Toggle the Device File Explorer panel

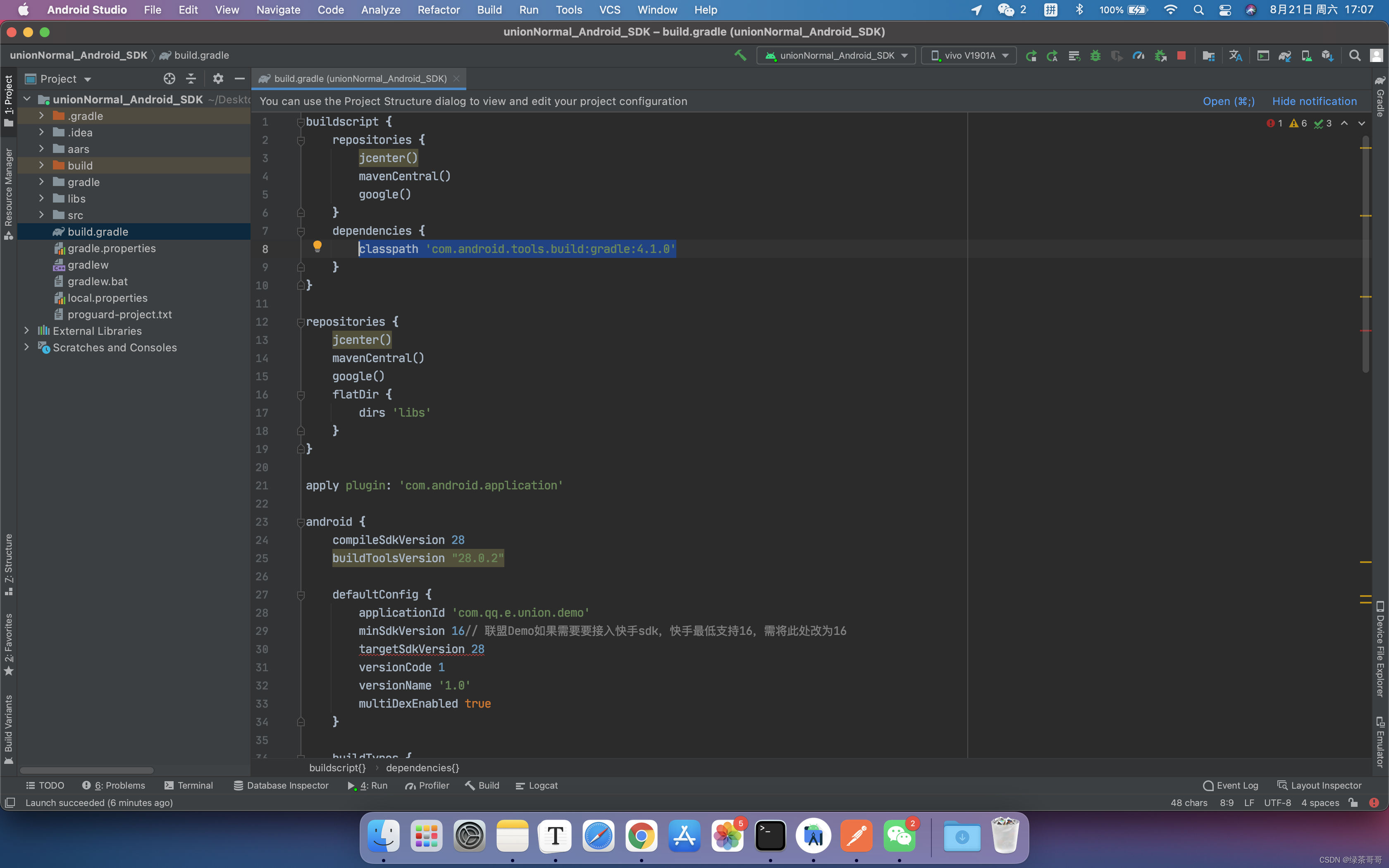point(1380,649)
